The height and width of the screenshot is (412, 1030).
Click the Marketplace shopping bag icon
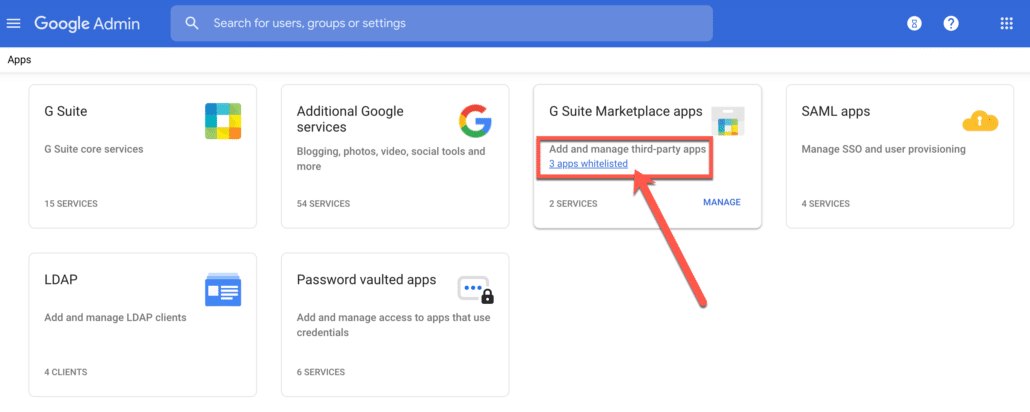pos(727,122)
